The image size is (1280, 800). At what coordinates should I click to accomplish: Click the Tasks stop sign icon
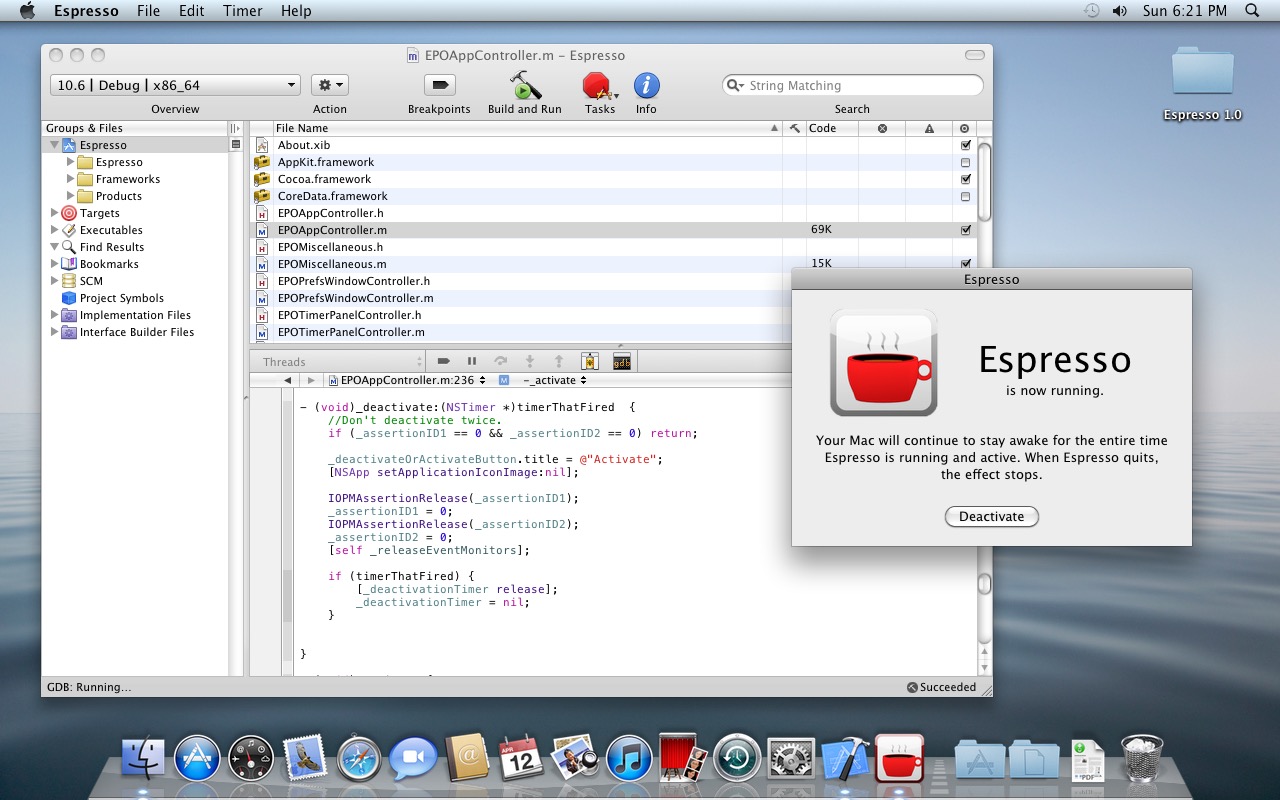coord(598,86)
